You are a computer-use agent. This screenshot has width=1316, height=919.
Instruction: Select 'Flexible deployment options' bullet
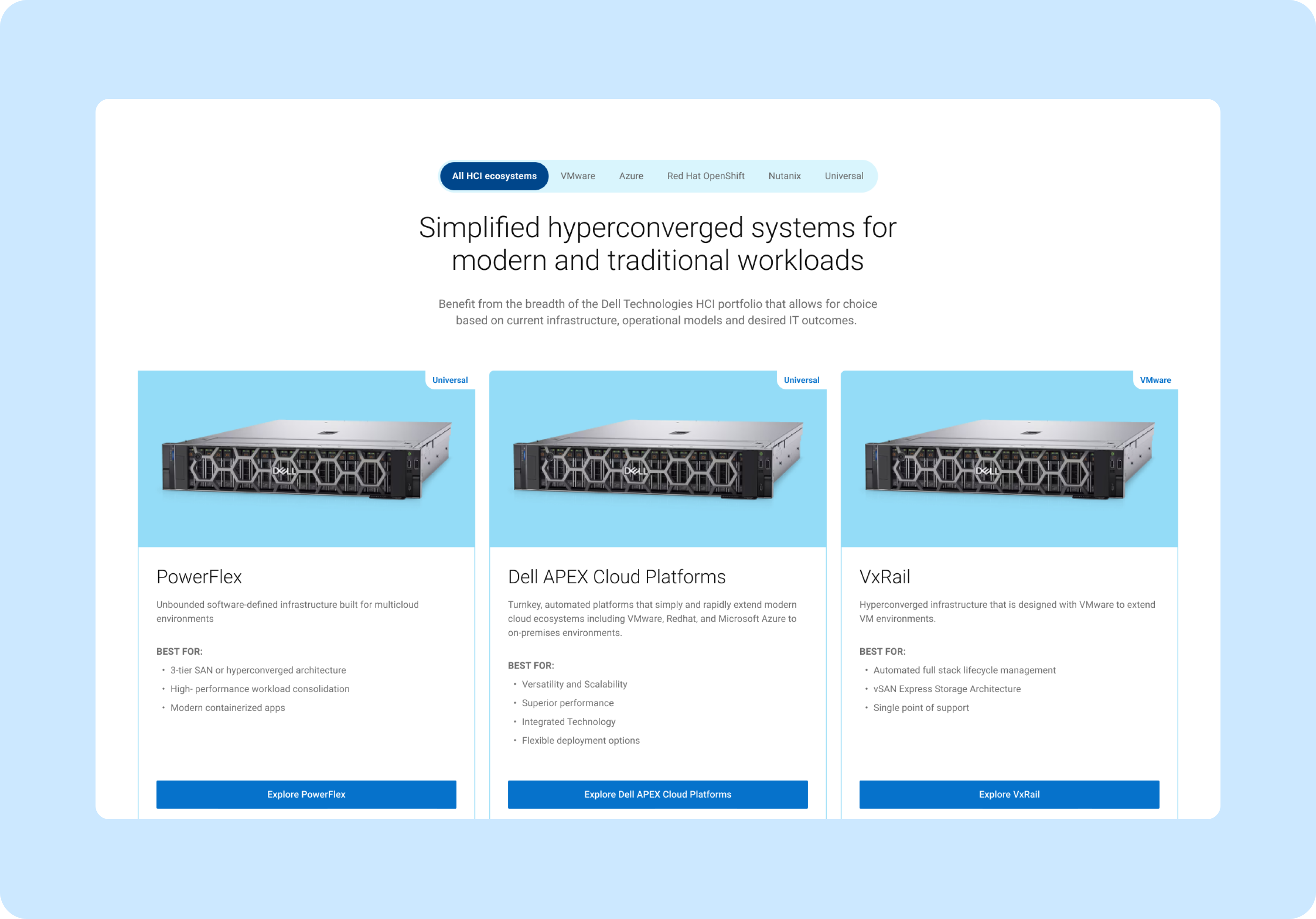581,740
